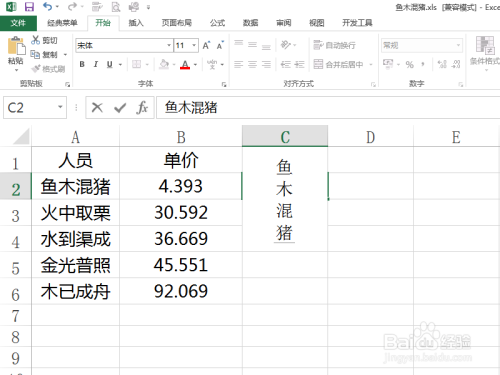Open Insert Function fx dialog

pos(142,107)
